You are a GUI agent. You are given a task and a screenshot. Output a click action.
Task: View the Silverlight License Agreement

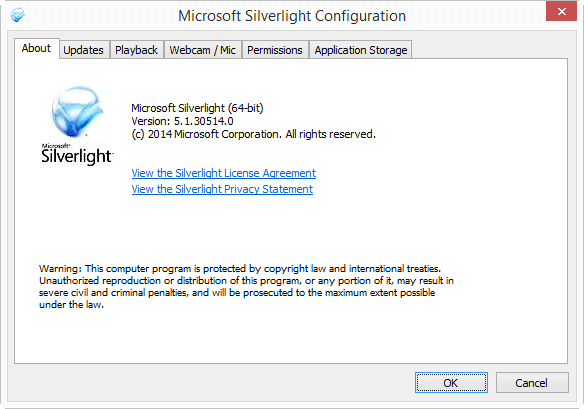pyautogui.click(x=223, y=173)
